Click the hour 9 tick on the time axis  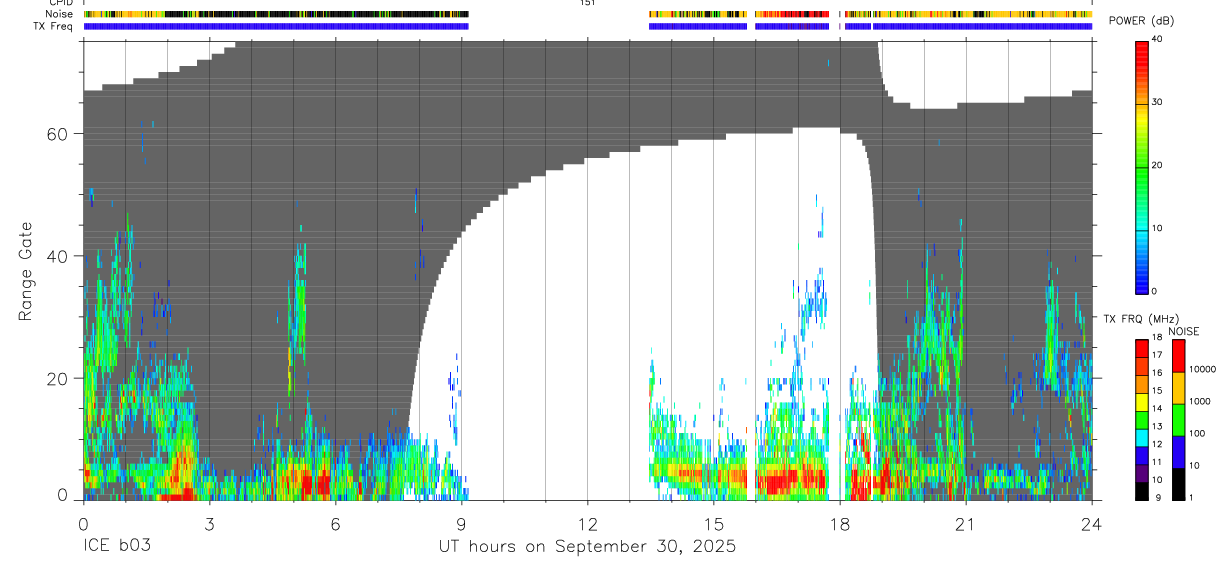[x=461, y=524]
